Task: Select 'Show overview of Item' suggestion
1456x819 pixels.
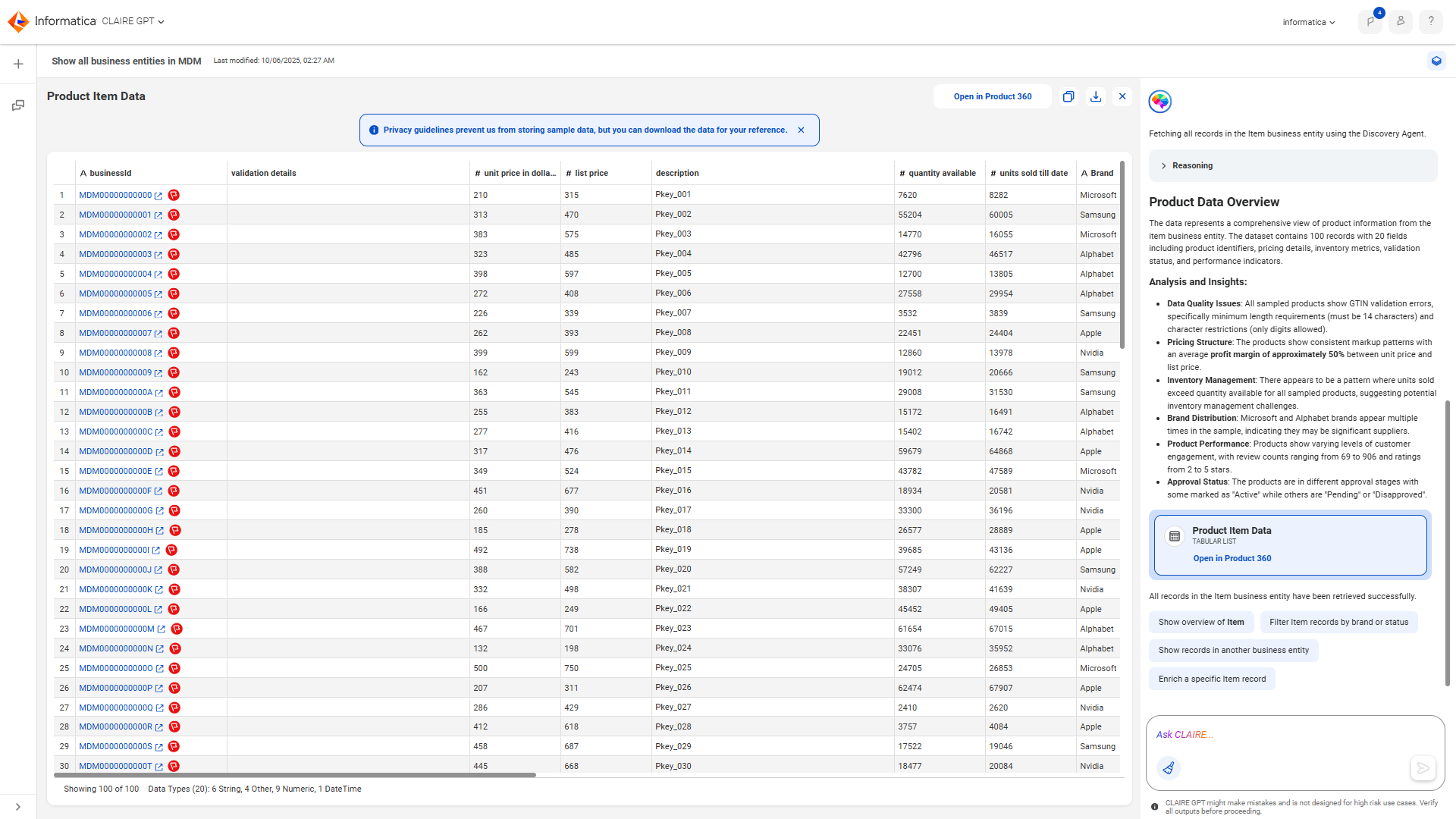Action: [1201, 622]
